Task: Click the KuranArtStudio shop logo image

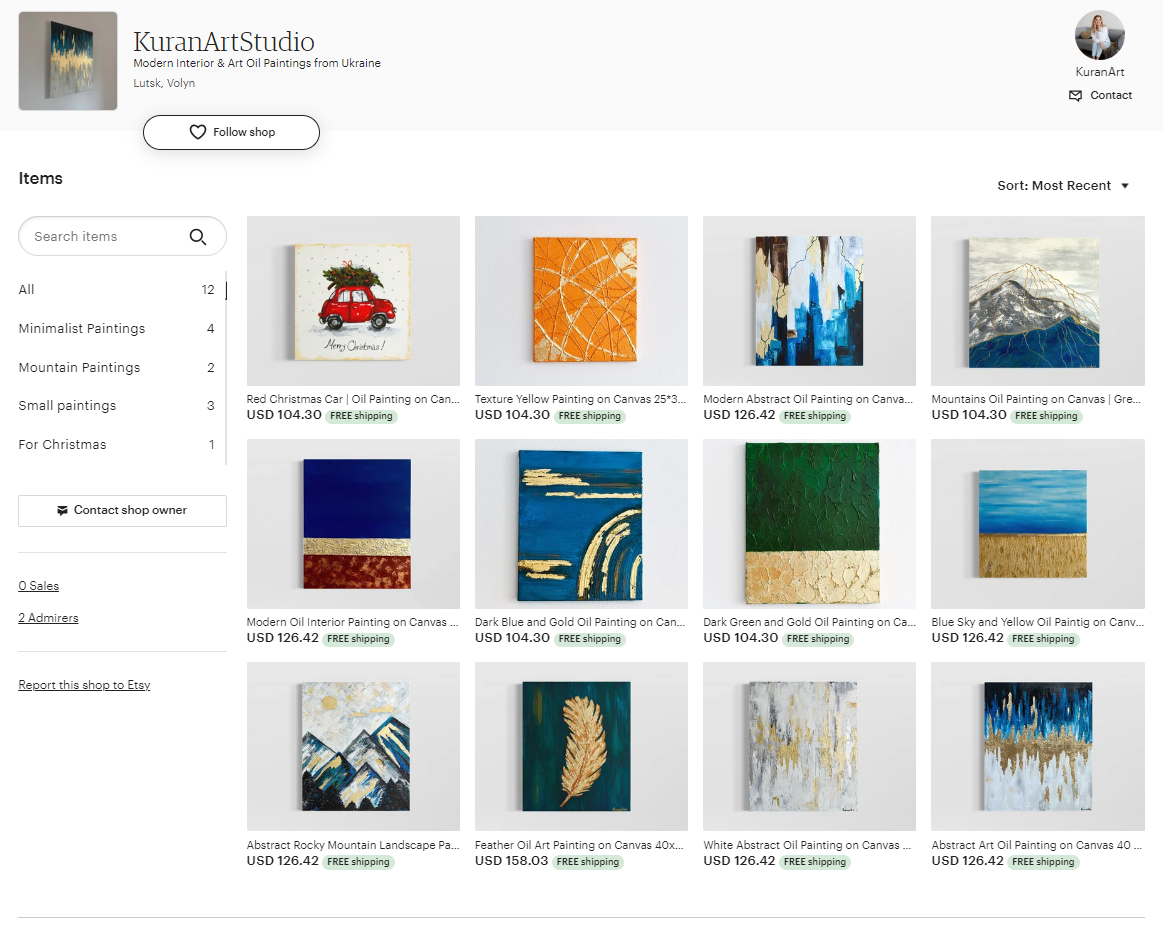Action: [67, 61]
